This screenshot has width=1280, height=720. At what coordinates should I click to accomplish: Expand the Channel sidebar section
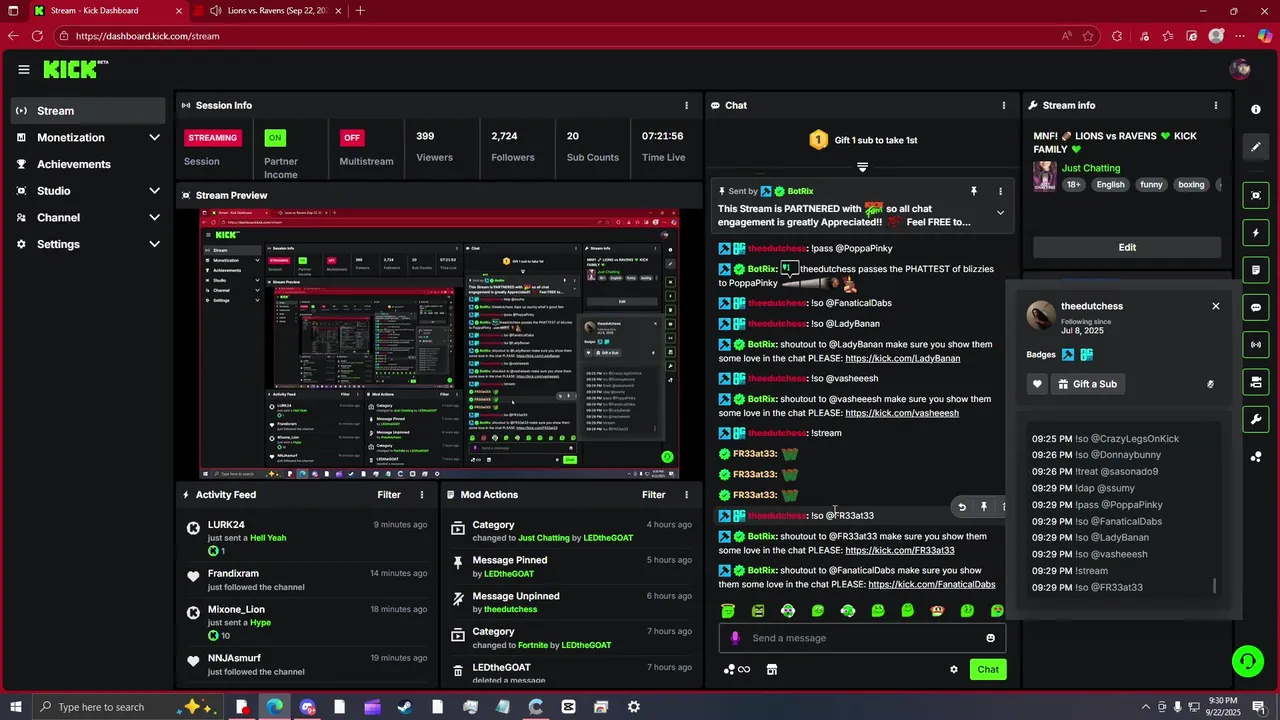(x=154, y=218)
